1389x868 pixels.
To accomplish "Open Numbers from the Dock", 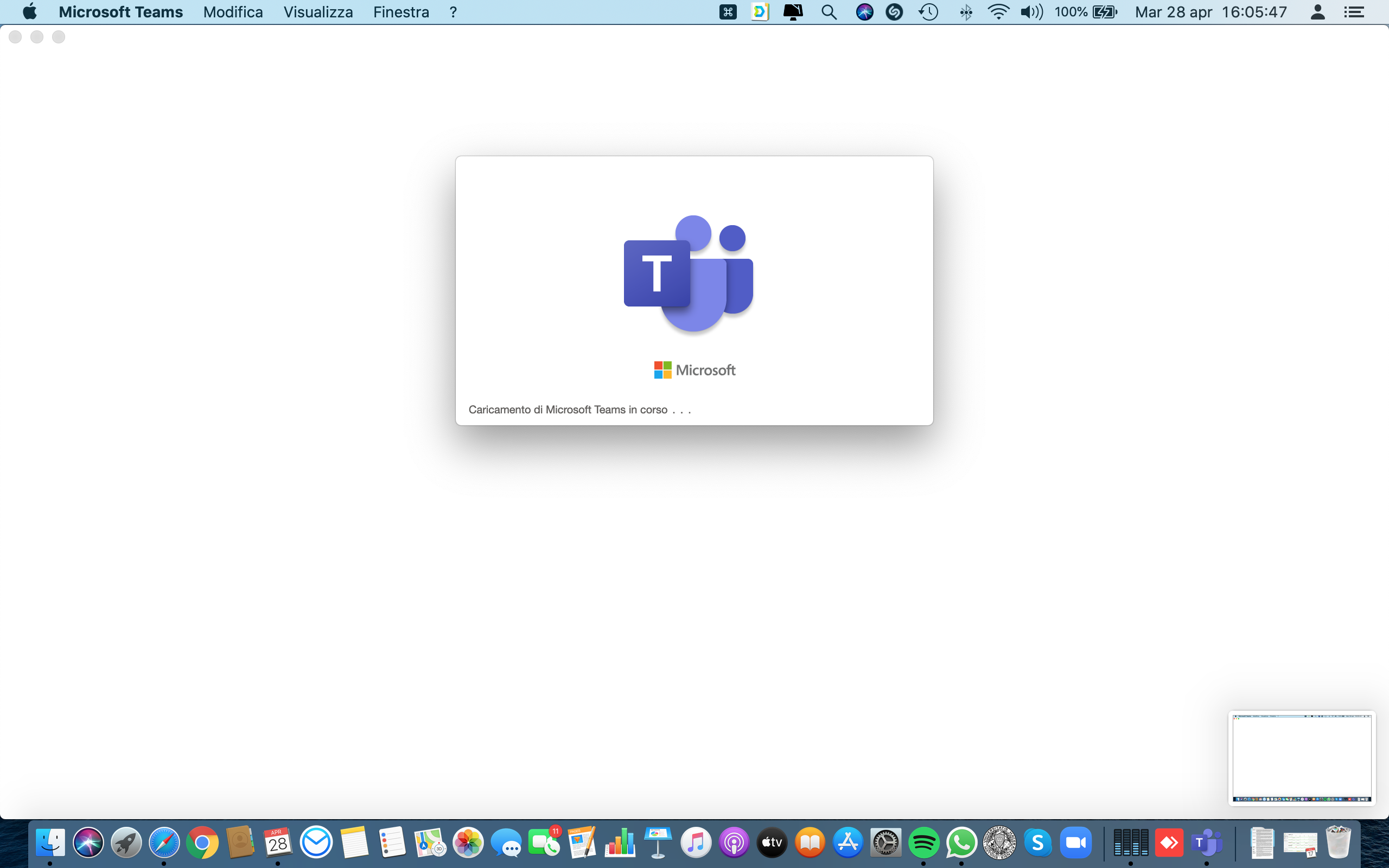I will [x=620, y=842].
